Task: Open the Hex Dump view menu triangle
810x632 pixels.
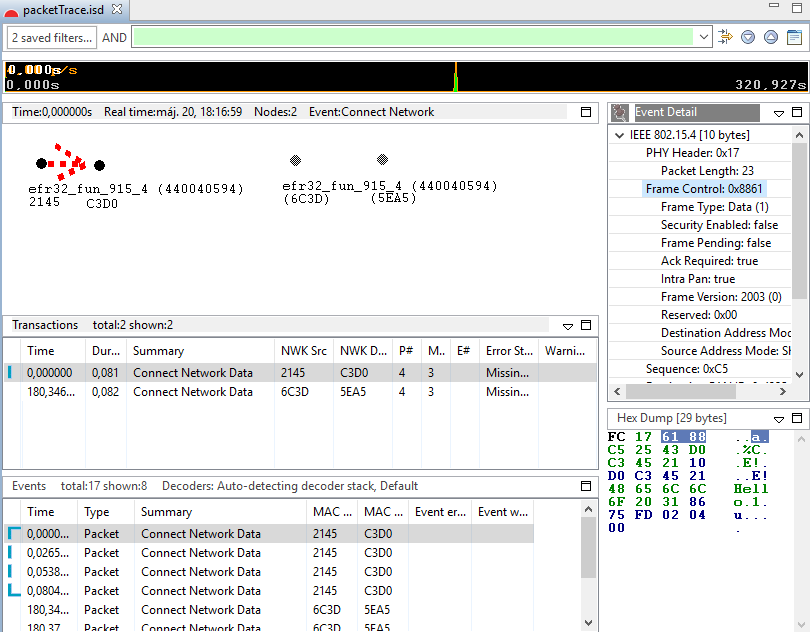Action: (x=780, y=419)
